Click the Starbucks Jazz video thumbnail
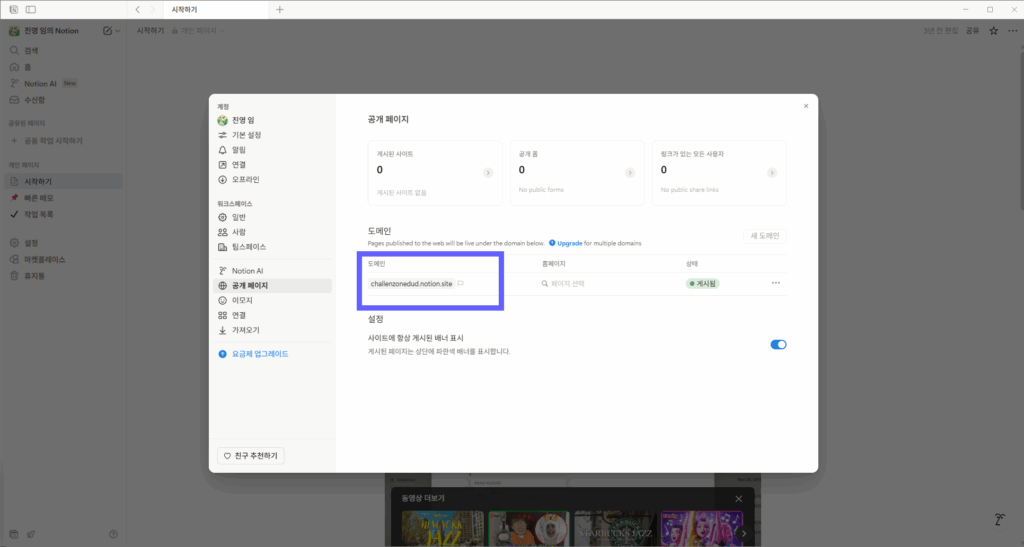Screen dimensions: 1024x547 tap(615, 529)
